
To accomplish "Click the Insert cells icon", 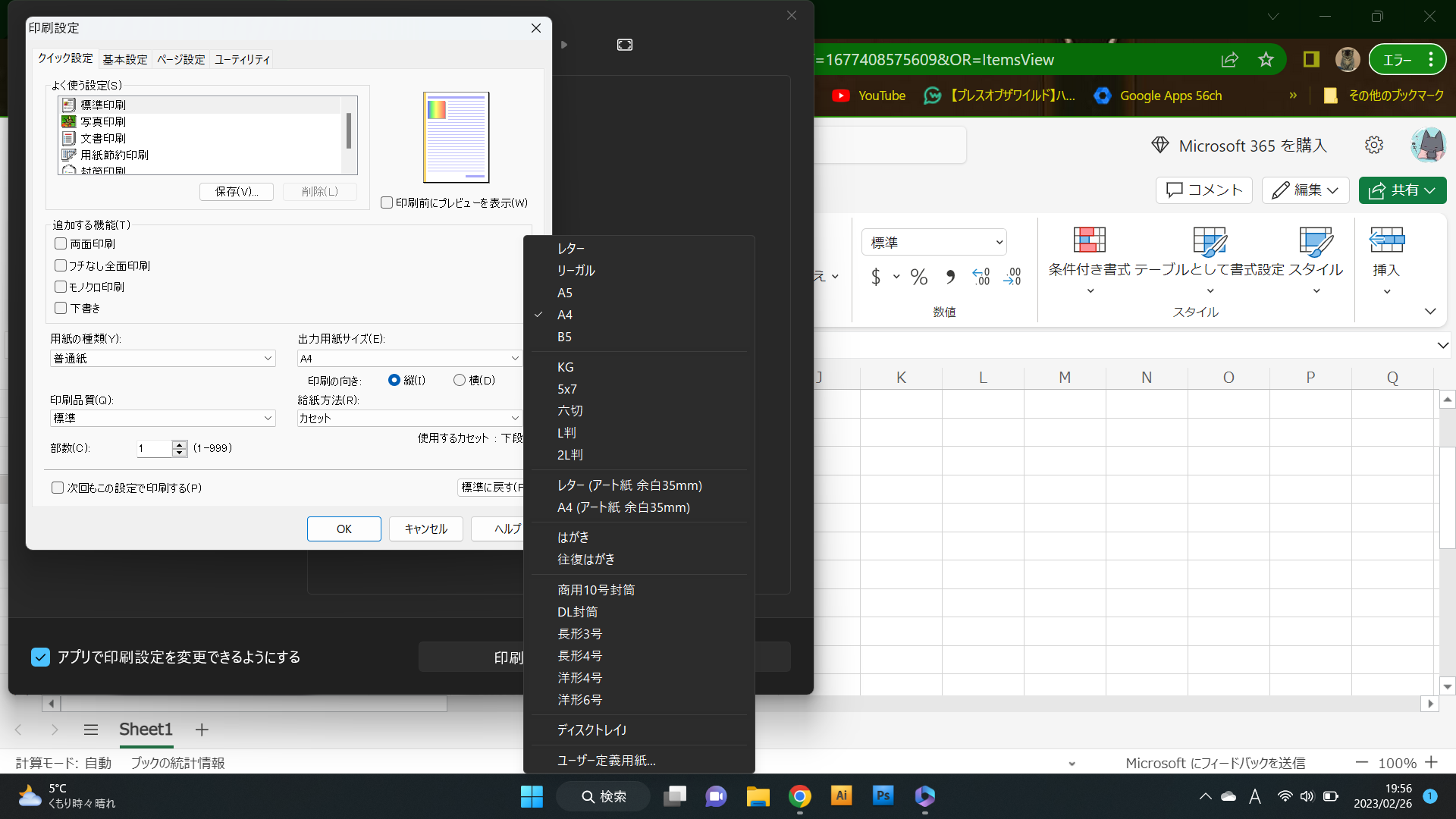I will (x=1386, y=241).
